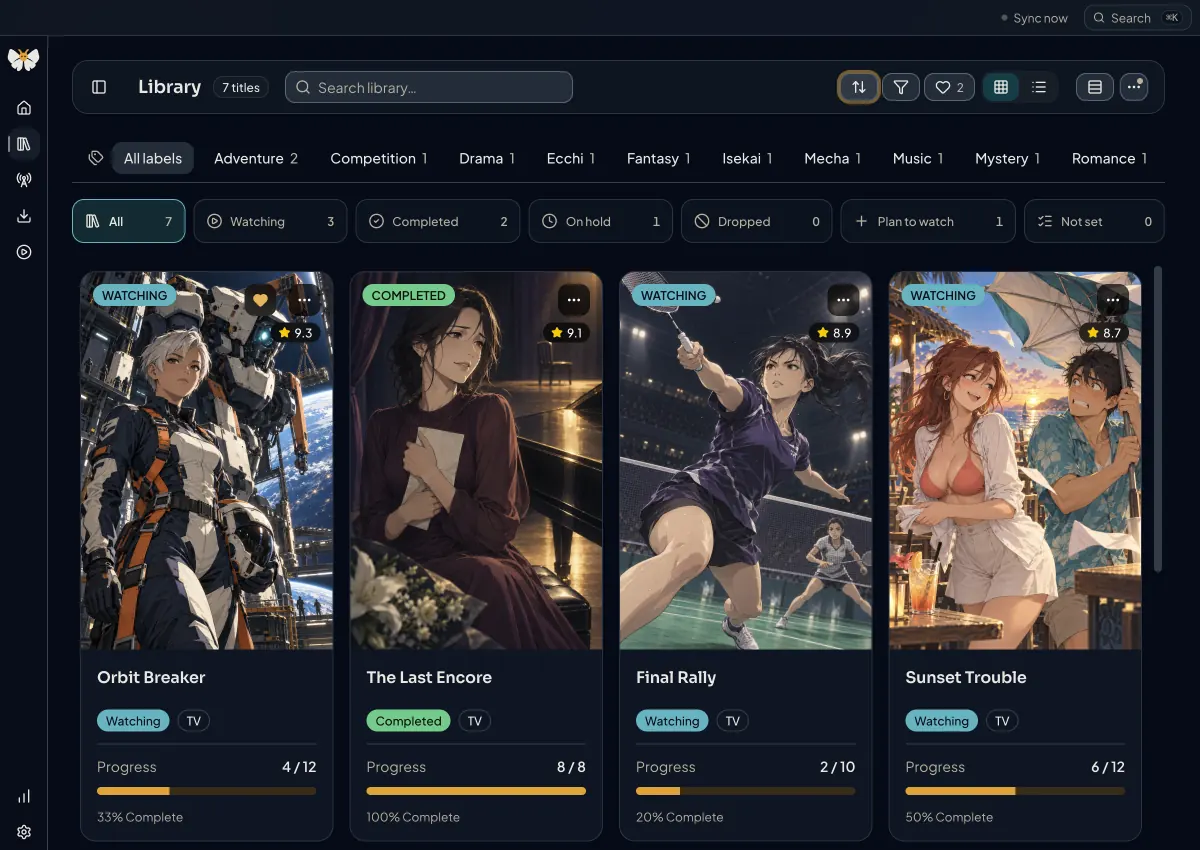The width and height of the screenshot is (1200, 850).
Task: Show Completed status titles
Action: click(x=438, y=221)
